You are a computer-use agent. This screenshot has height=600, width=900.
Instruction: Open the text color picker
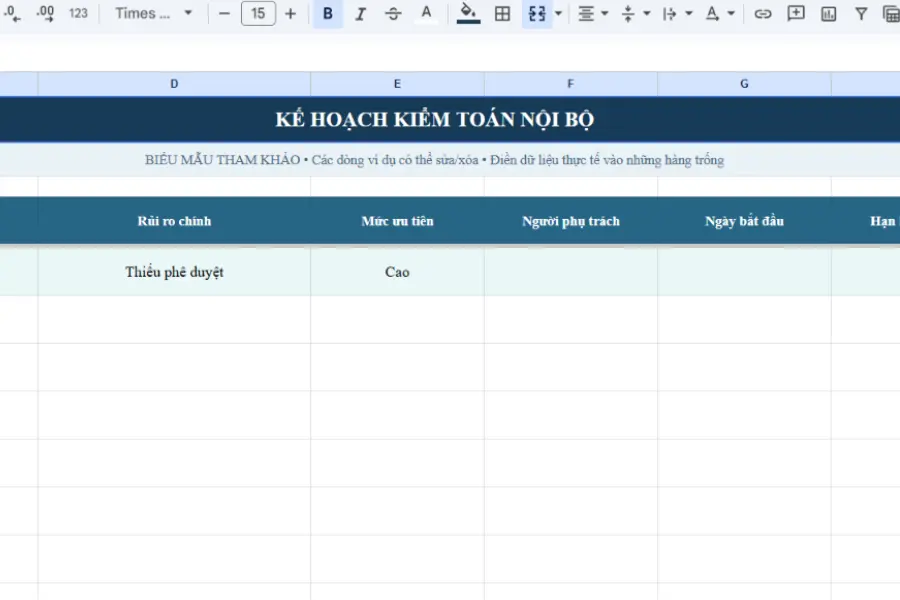coord(426,13)
